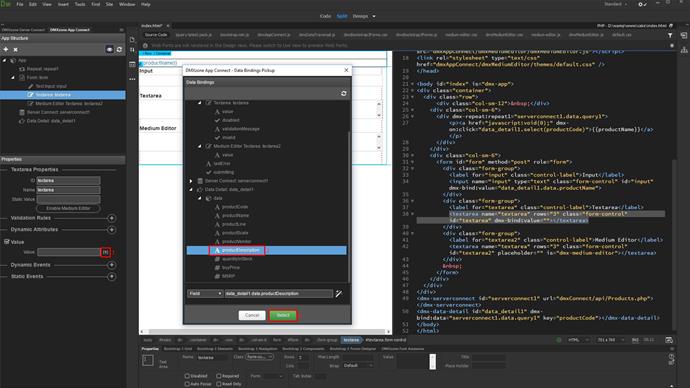Collapse the Data Detail node in Data Bindings
This screenshot has height=388, width=690.
[191, 190]
